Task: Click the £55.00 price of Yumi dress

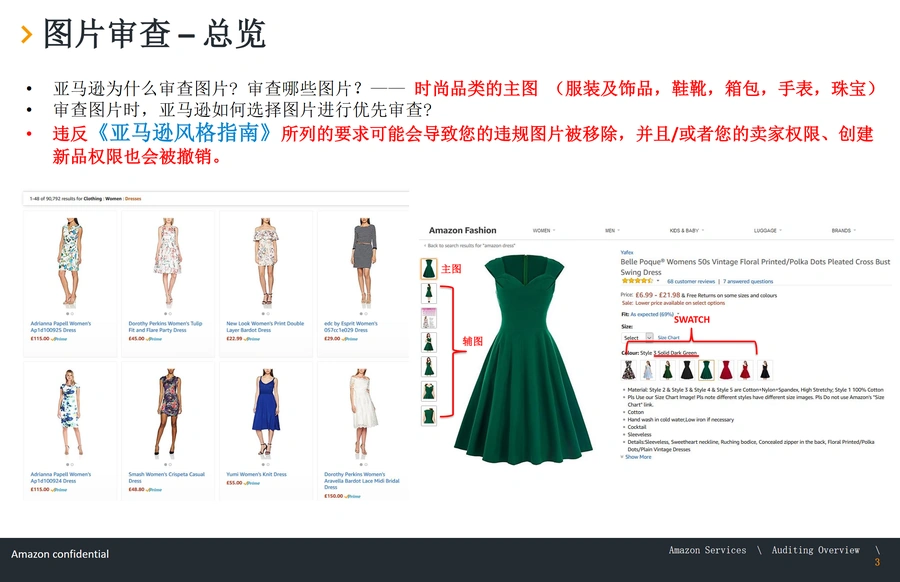Action: (x=235, y=483)
